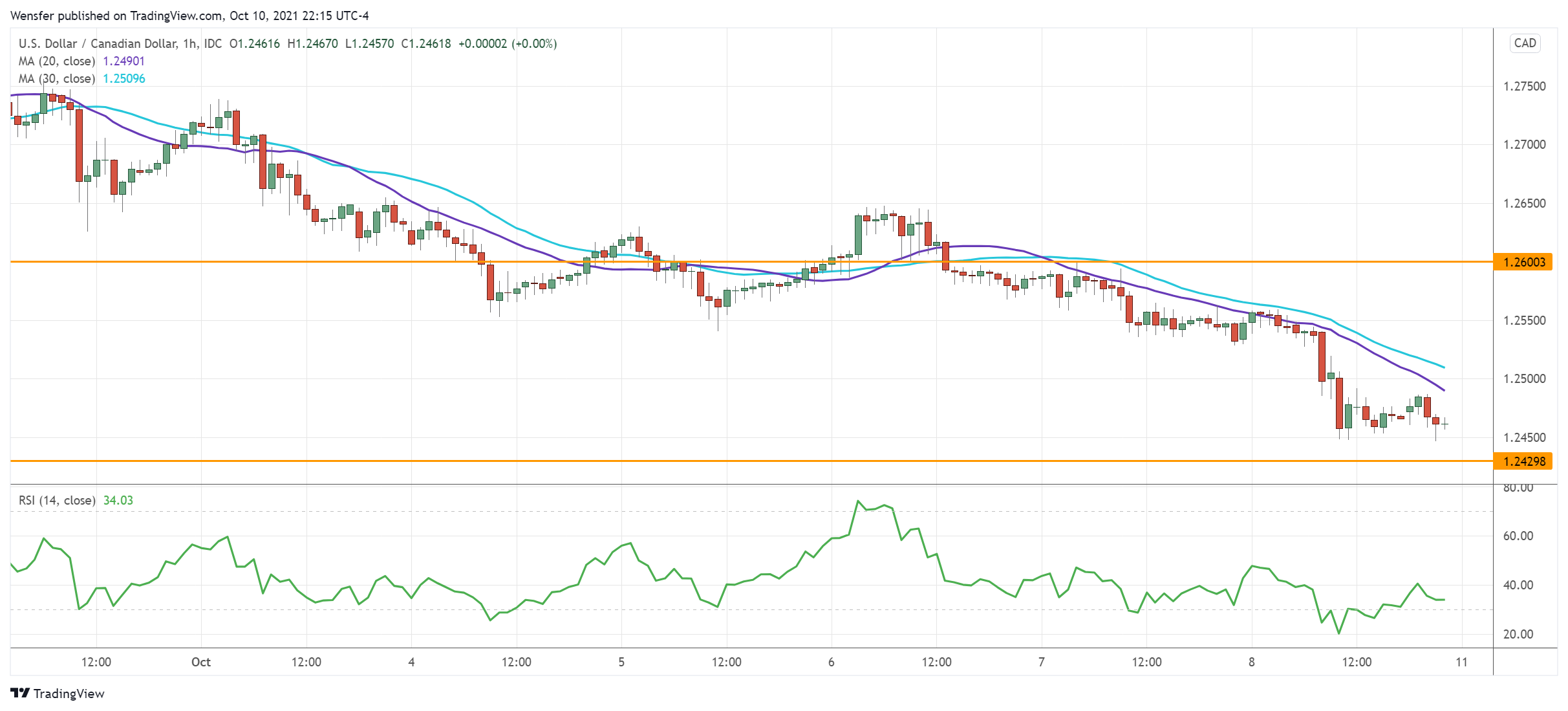Click the Wensfer published header text

pos(189,16)
